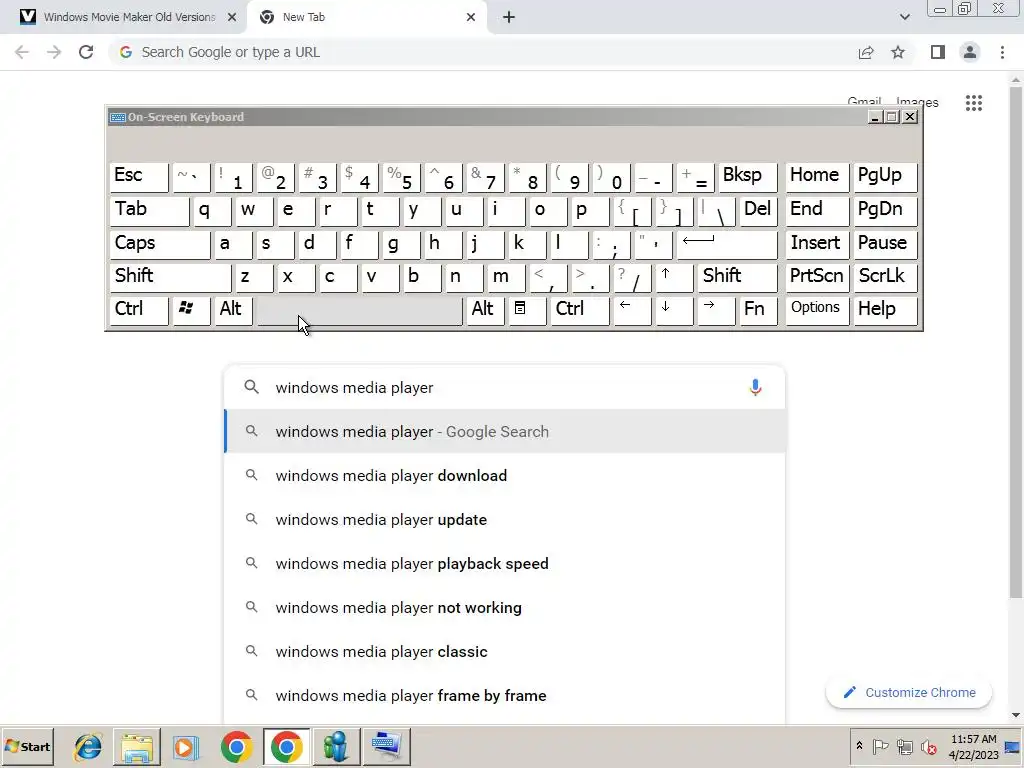Open the Chrome side panel
The height and width of the screenshot is (768, 1024).
coord(938,52)
